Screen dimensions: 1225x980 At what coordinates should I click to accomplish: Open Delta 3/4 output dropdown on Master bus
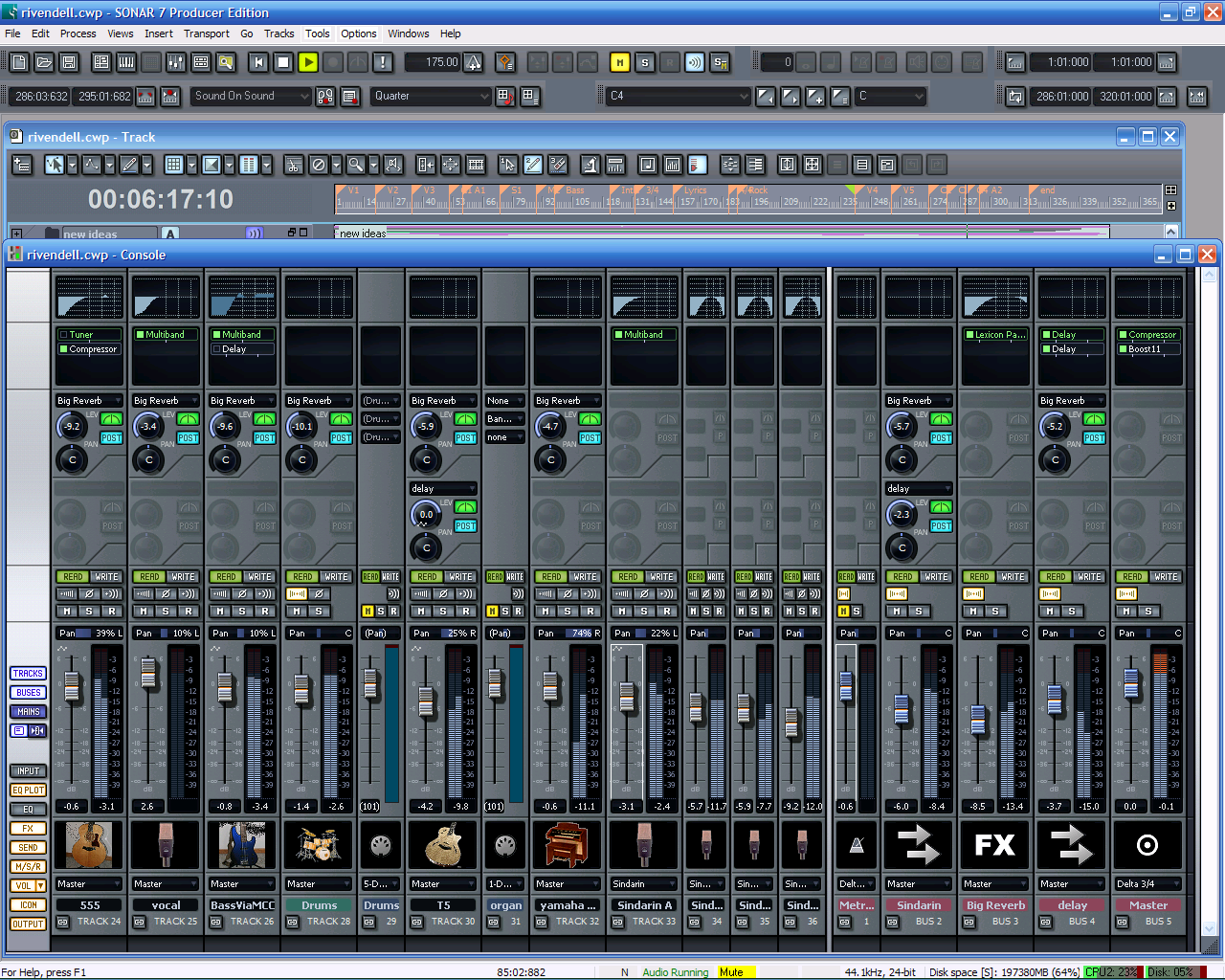(x=1148, y=884)
